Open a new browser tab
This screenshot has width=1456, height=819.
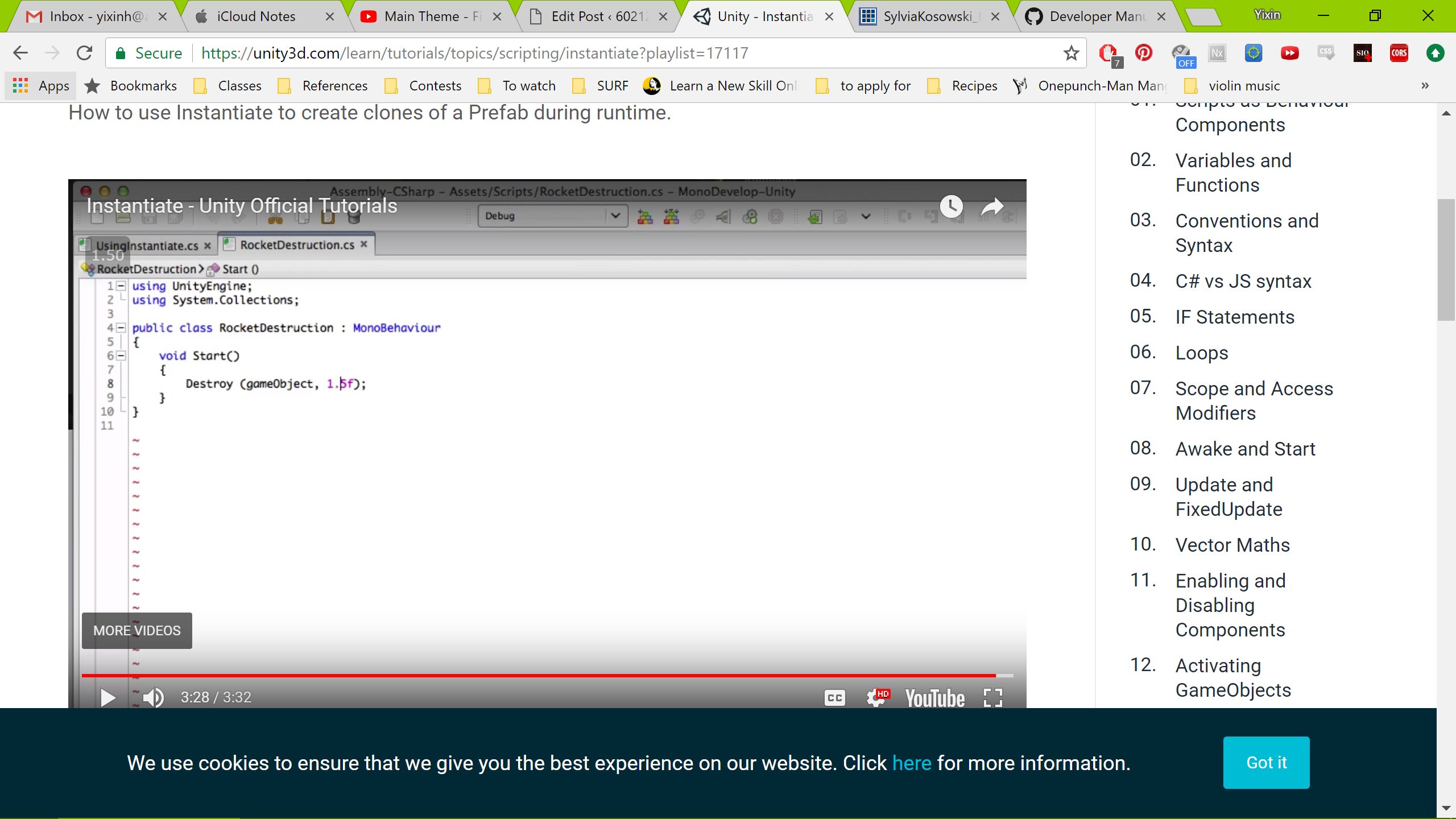1204,17
